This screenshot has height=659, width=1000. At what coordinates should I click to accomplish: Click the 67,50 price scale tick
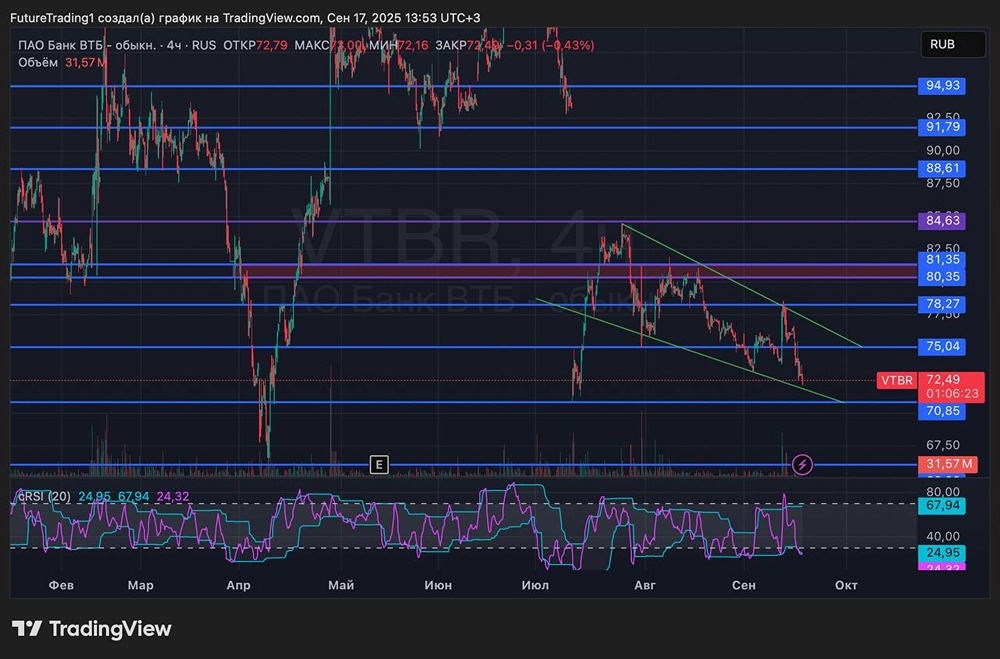943,445
